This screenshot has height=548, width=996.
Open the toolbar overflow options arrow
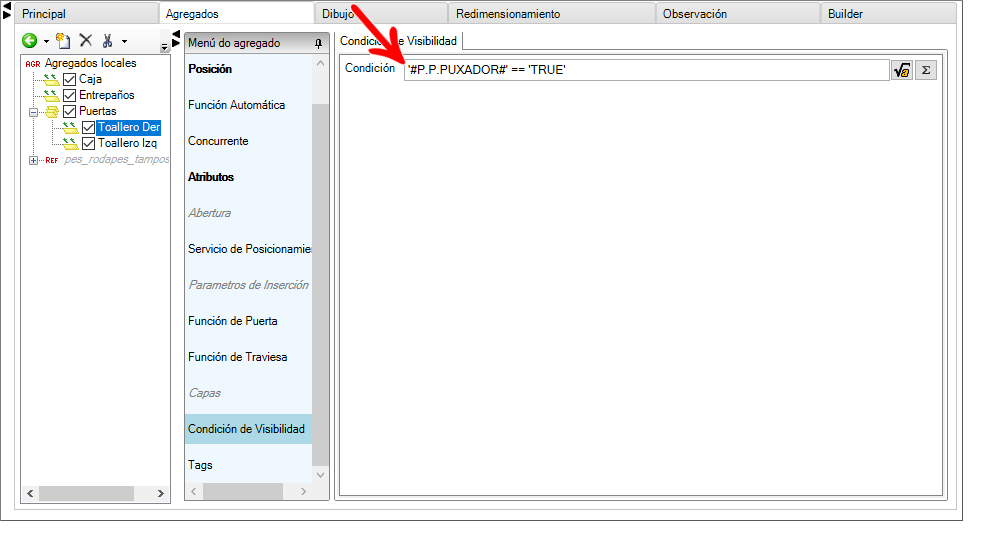(x=164, y=46)
